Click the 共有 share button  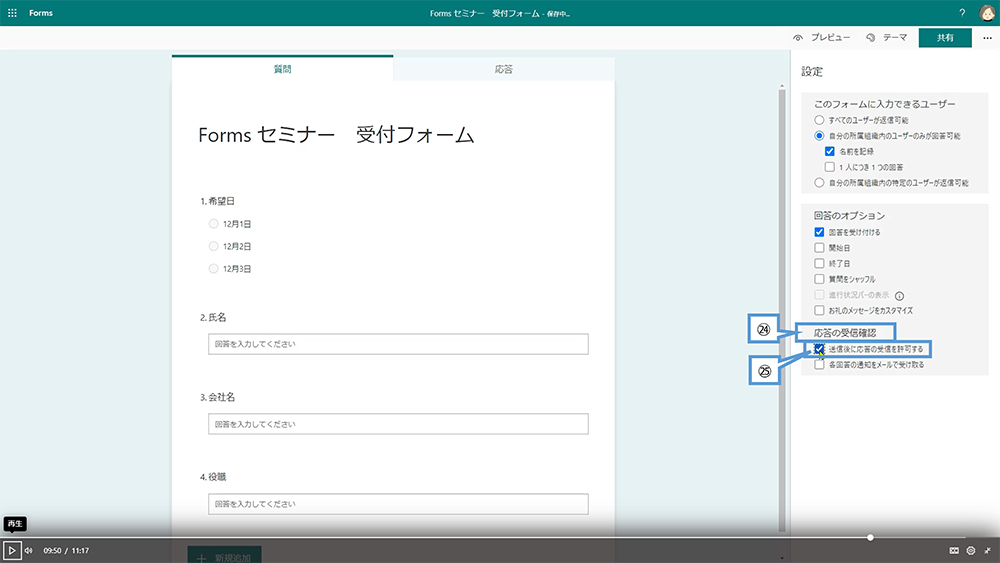945,38
